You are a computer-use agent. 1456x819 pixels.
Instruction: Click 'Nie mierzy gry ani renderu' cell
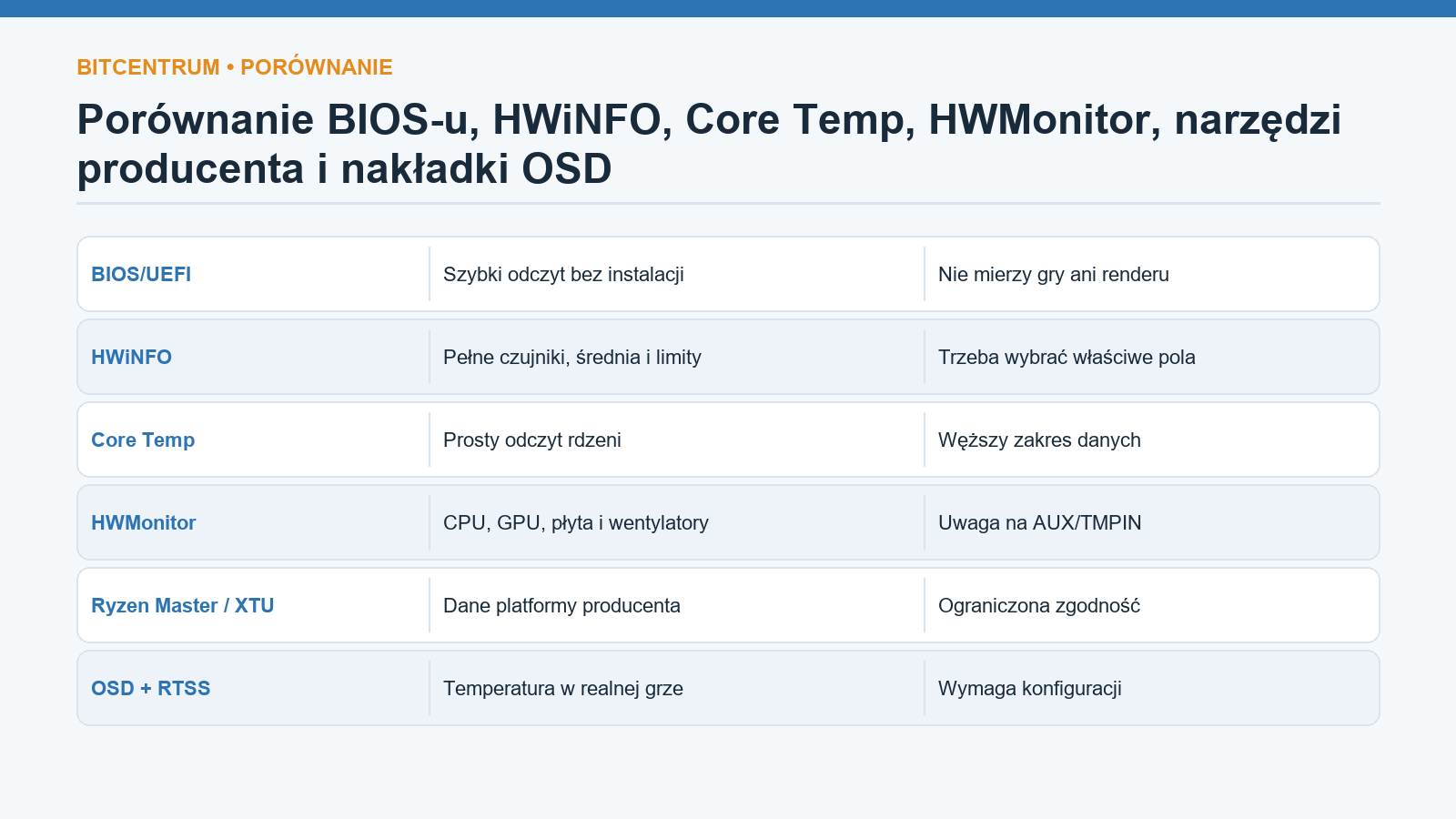tap(1054, 275)
